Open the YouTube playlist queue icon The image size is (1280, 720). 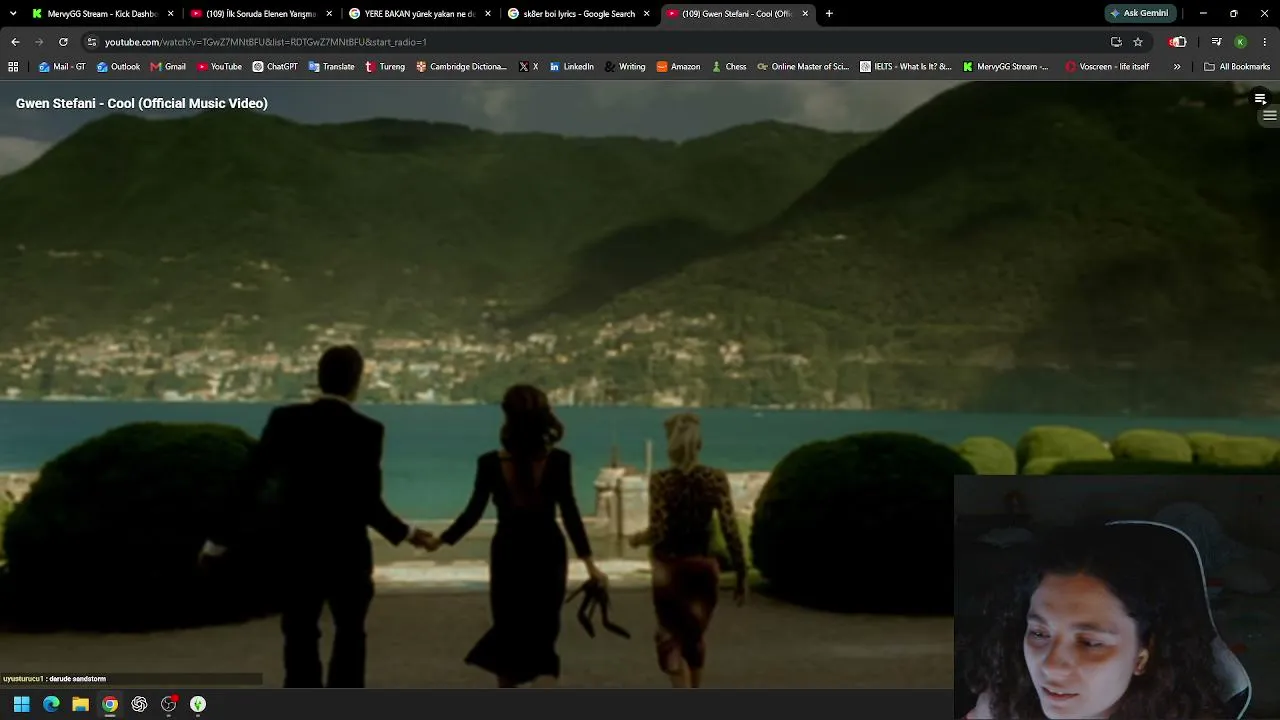(1260, 99)
